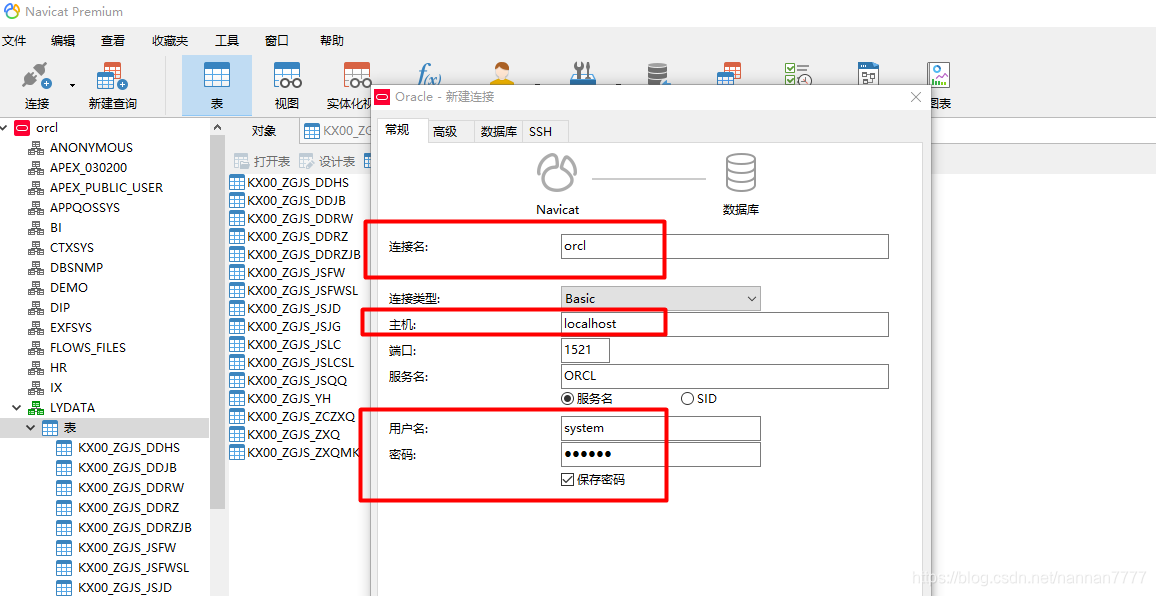Select the 服务名 radio button
The width and height of the screenshot is (1156, 596).
coord(568,398)
